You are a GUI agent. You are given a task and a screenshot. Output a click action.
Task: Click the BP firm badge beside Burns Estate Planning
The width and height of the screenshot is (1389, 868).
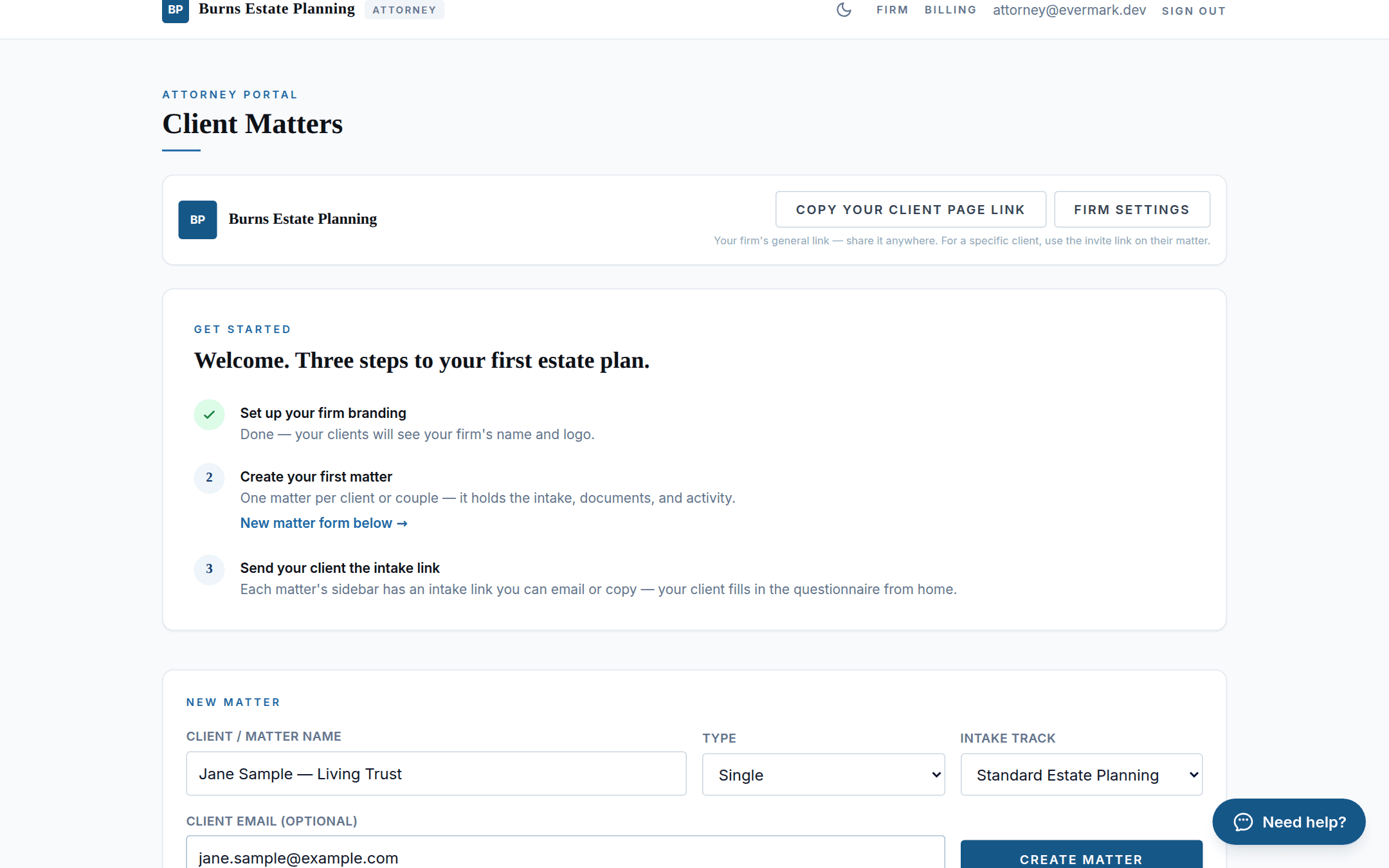tap(197, 220)
